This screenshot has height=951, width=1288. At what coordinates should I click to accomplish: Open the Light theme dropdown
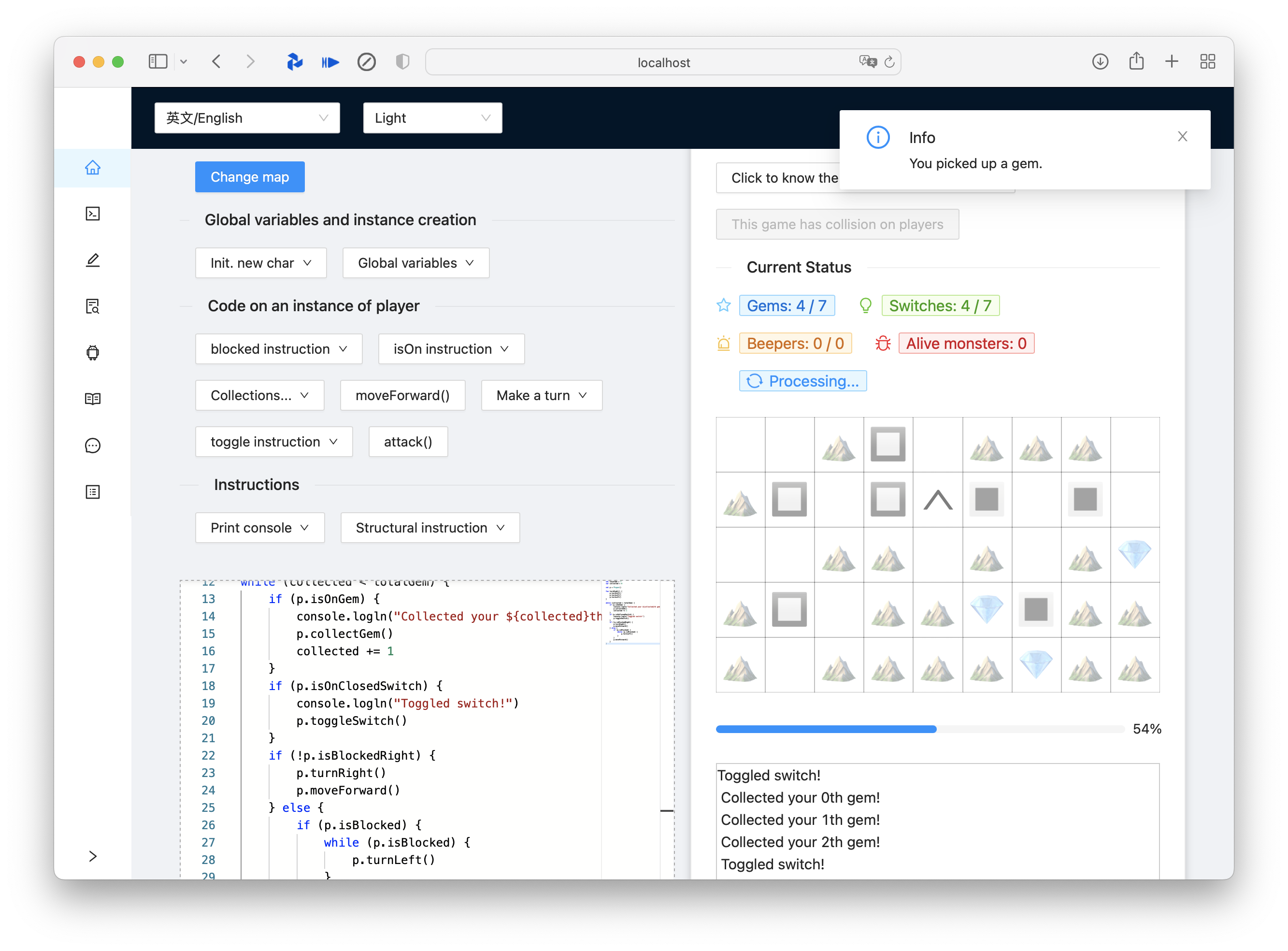[432, 118]
